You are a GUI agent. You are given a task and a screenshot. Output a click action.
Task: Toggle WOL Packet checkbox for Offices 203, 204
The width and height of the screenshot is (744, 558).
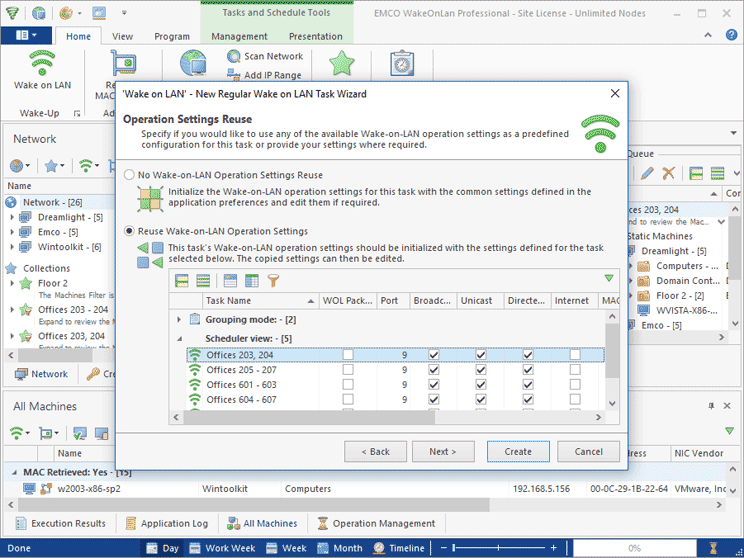347,355
